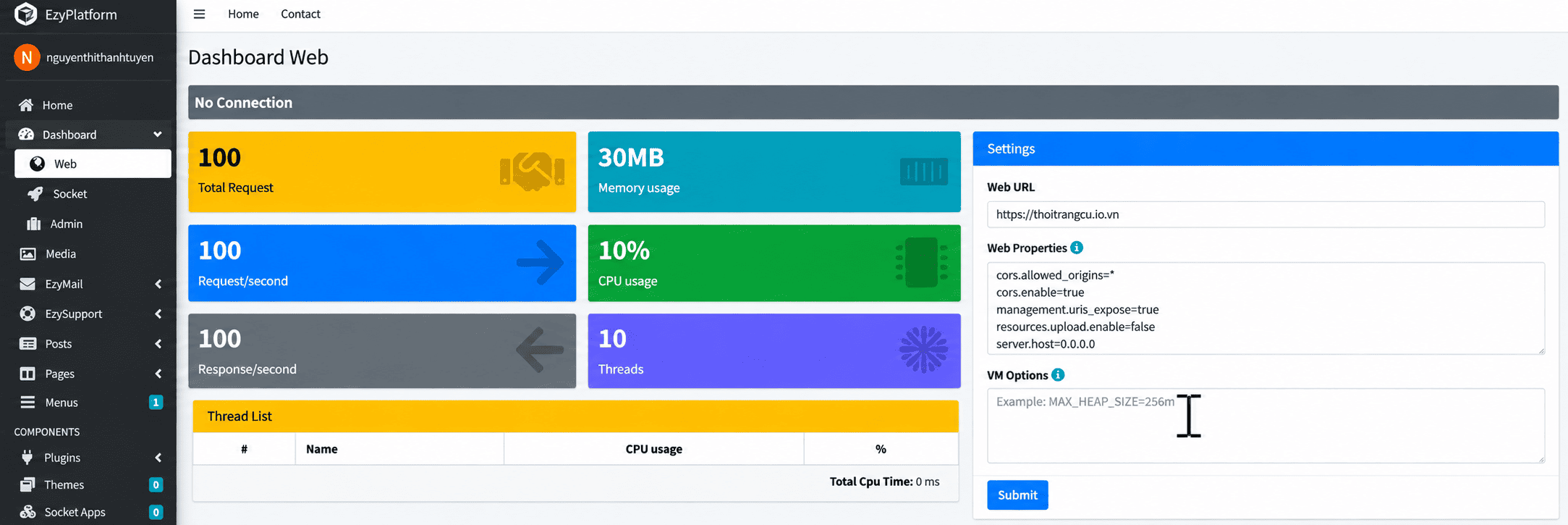Click the Dashboard gauge icon
Image resolution: width=1568 pixels, height=525 pixels.
pyautogui.click(x=26, y=135)
